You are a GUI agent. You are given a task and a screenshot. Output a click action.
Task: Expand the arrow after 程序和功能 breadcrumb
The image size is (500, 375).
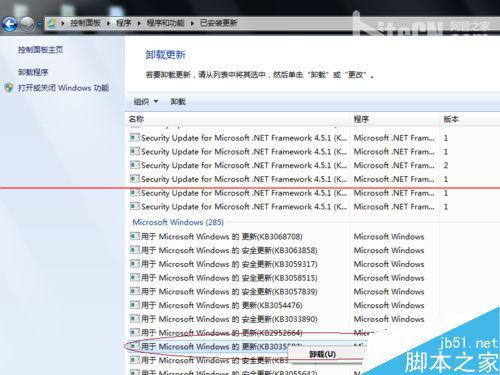click(x=192, y=23)
